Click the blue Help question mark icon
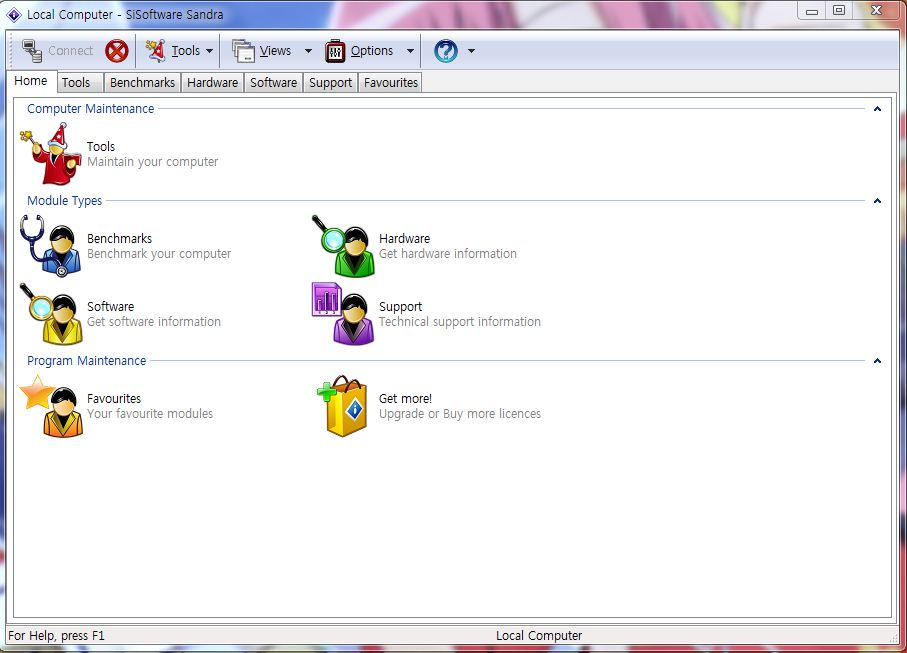 pos(445,51)
